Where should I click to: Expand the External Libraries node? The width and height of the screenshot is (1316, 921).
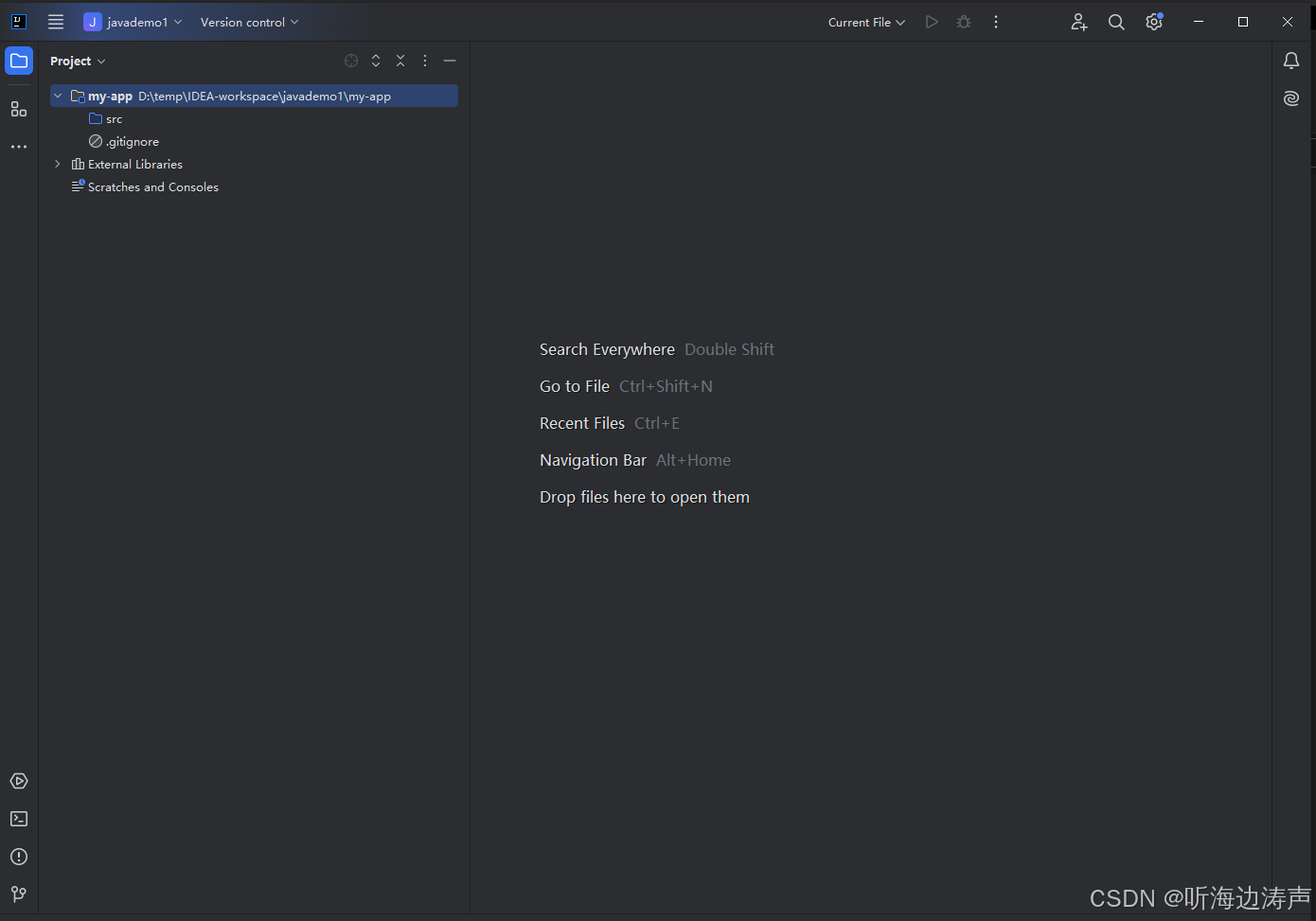tap(58, 164)
